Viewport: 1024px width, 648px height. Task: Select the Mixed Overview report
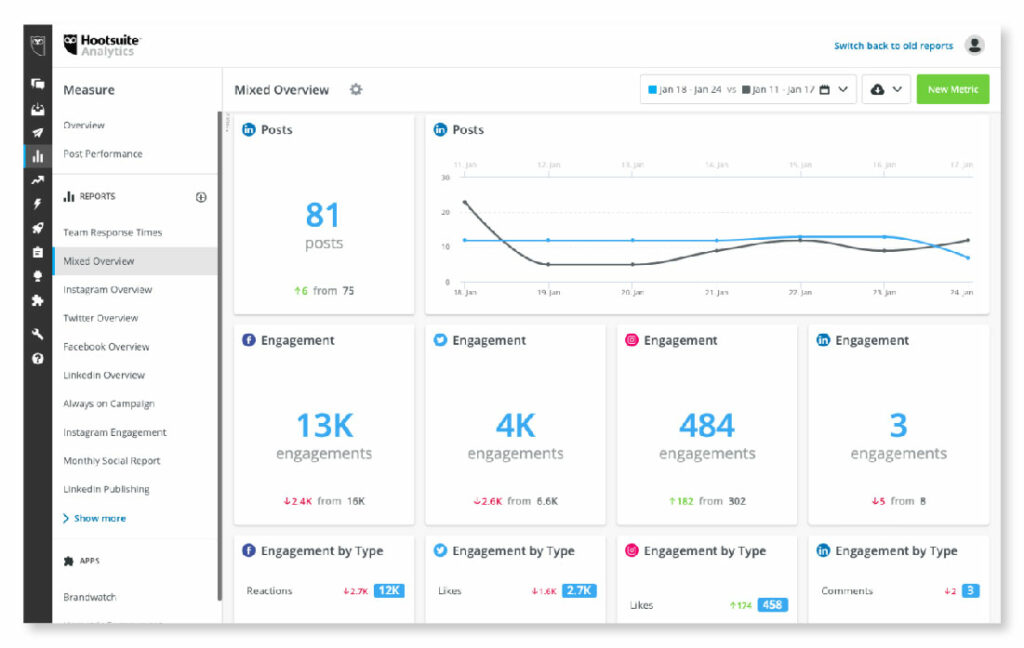(x=135, y=261)
